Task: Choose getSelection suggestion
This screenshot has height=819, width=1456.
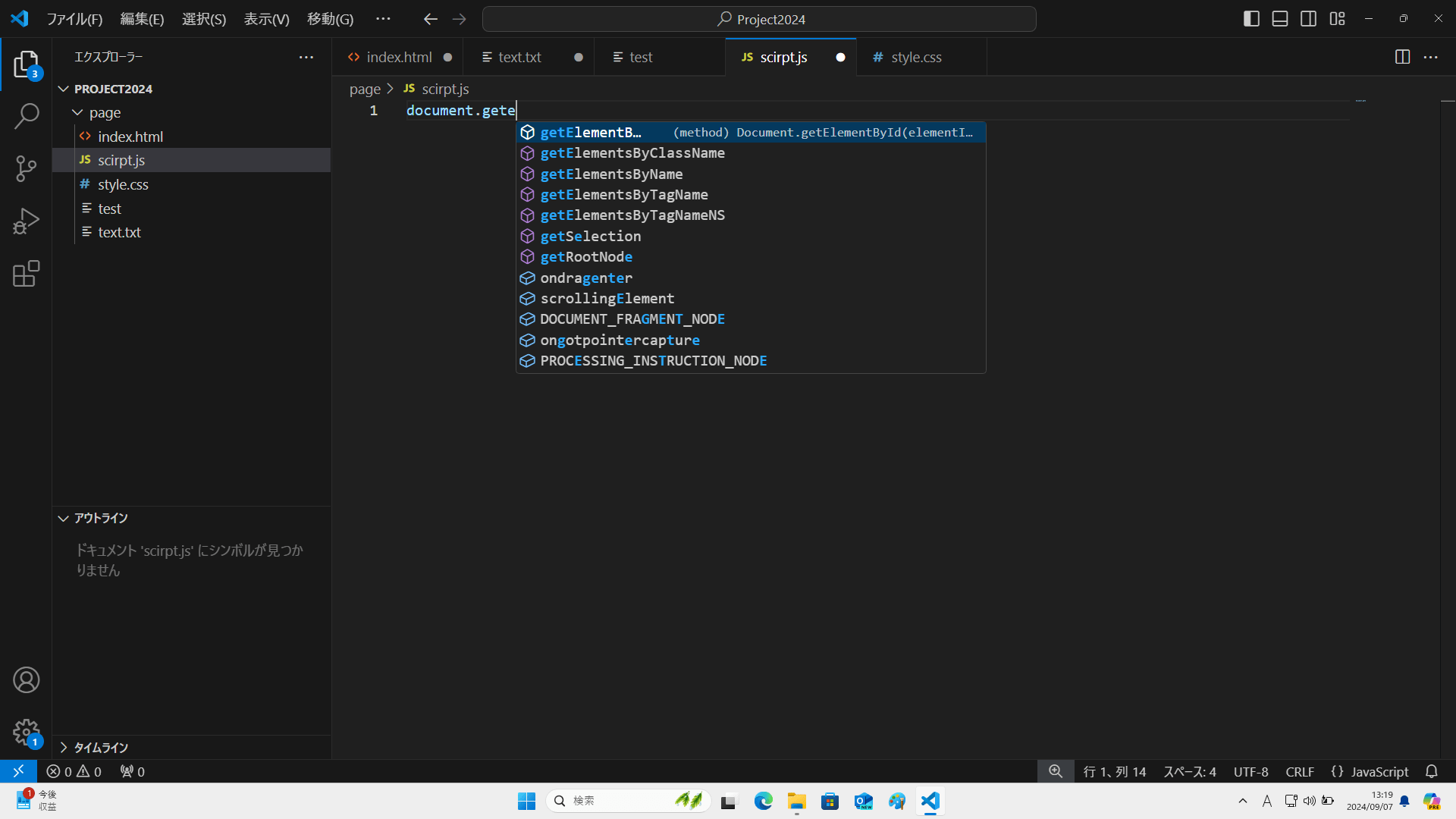Action: (751, 236)
